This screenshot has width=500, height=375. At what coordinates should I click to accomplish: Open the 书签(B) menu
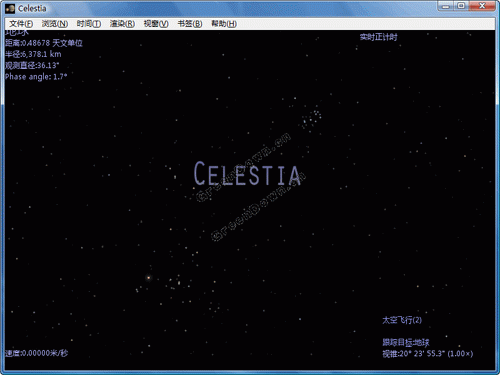point(190,24)
